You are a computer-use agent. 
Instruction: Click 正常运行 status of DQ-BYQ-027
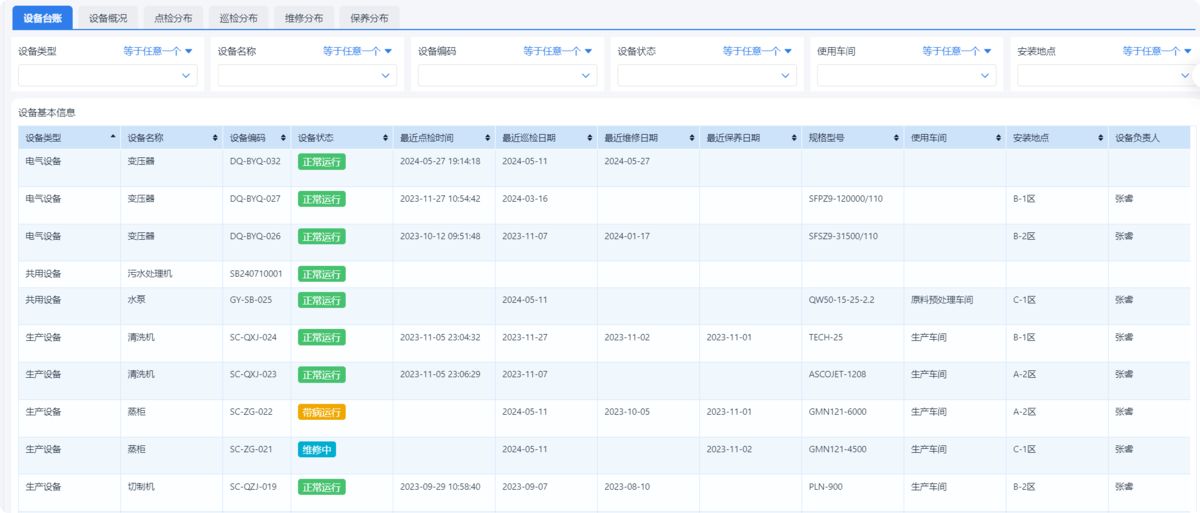(x=321, y=199)
